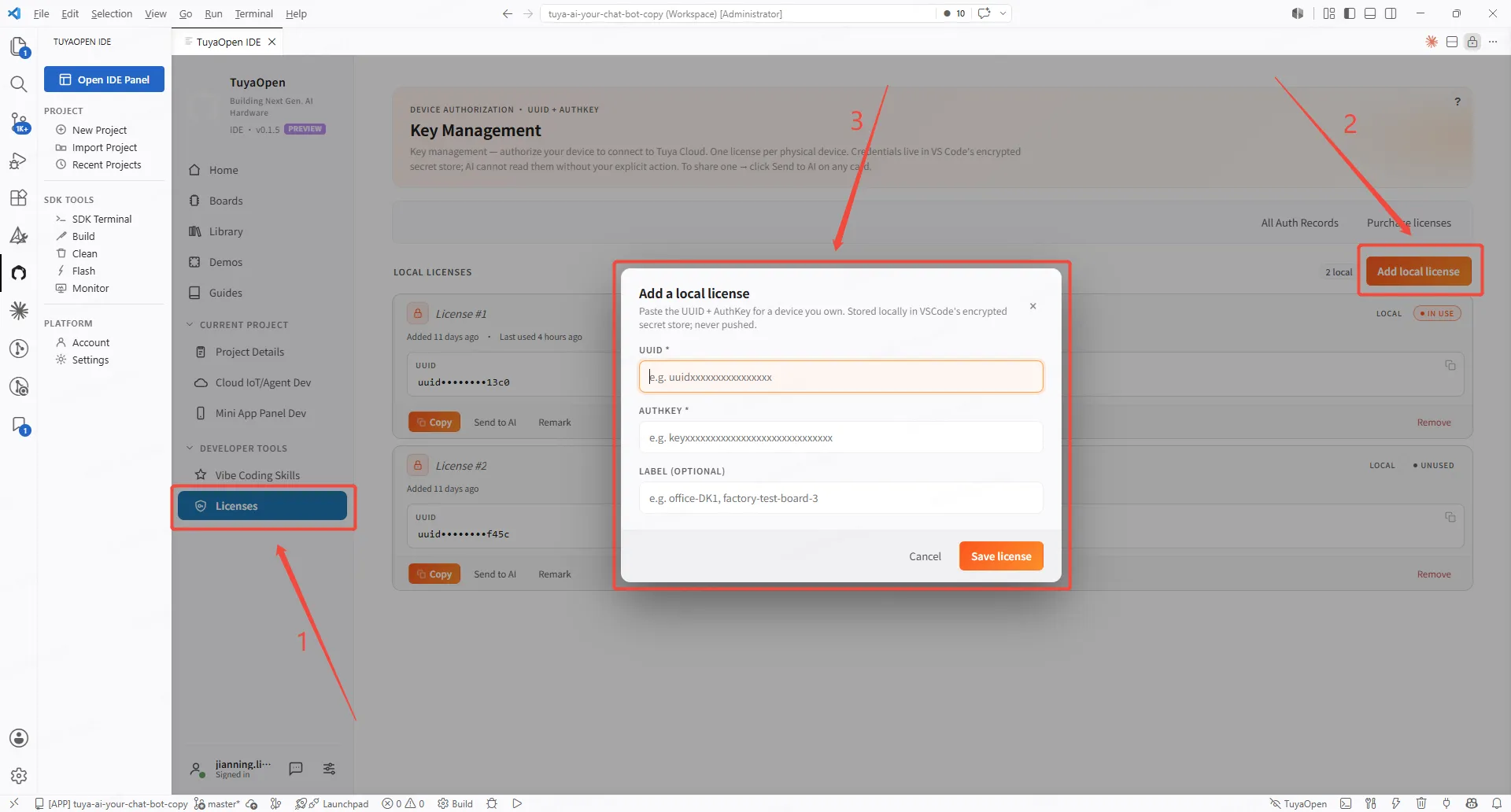Click Save license button
The width and height of the screenshot is (1511, 812).
[x=1001, y=556]
